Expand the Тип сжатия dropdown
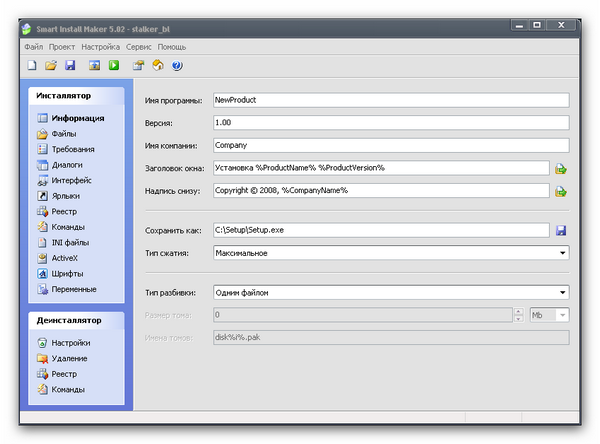The image size is (600, 444). [563, 253]
